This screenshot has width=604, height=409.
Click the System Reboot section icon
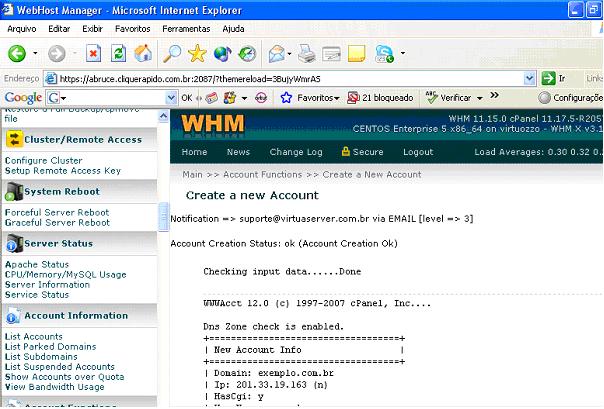(14, 191)
